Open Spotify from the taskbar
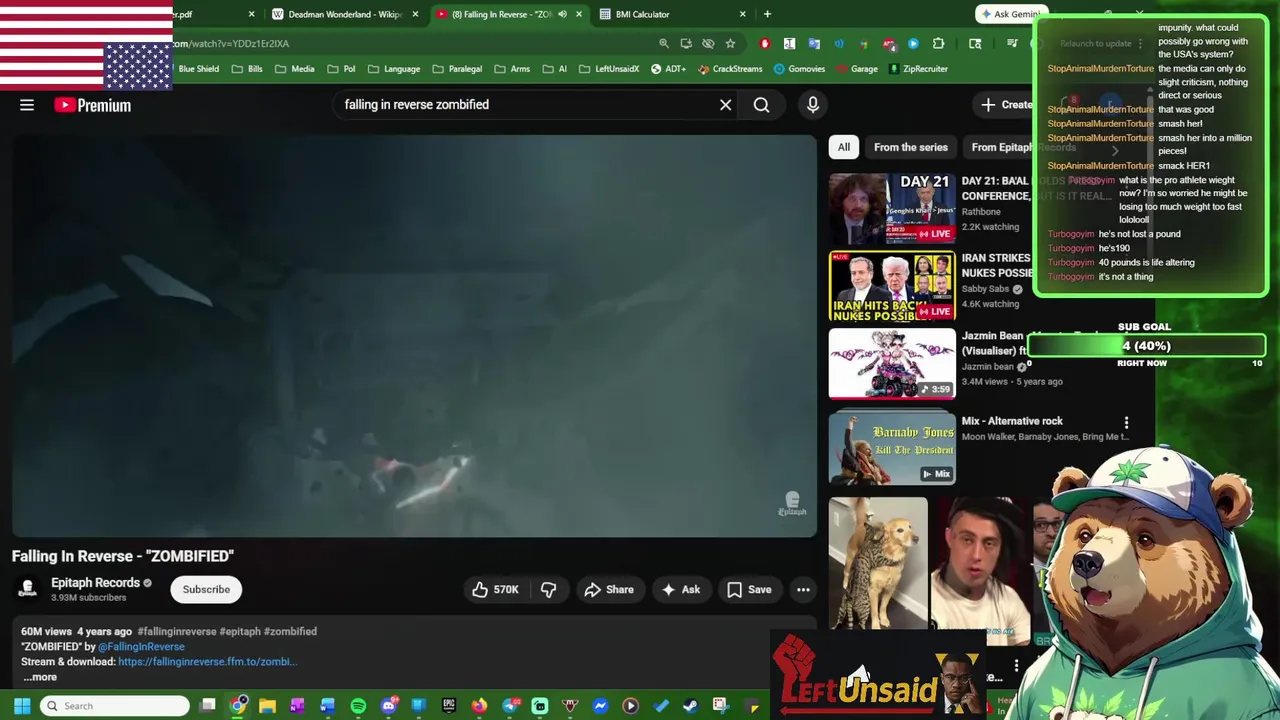 tap(358, 706)
